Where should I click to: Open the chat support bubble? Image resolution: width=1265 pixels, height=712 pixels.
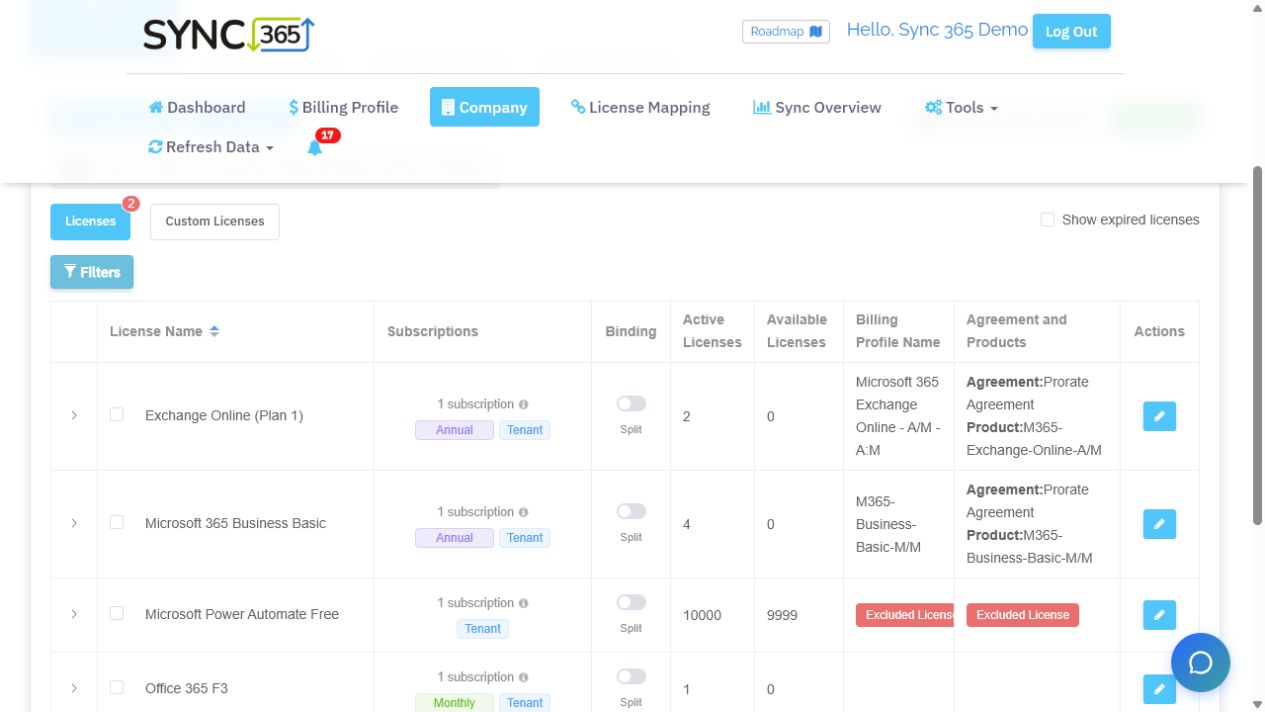click(1200, 663)
